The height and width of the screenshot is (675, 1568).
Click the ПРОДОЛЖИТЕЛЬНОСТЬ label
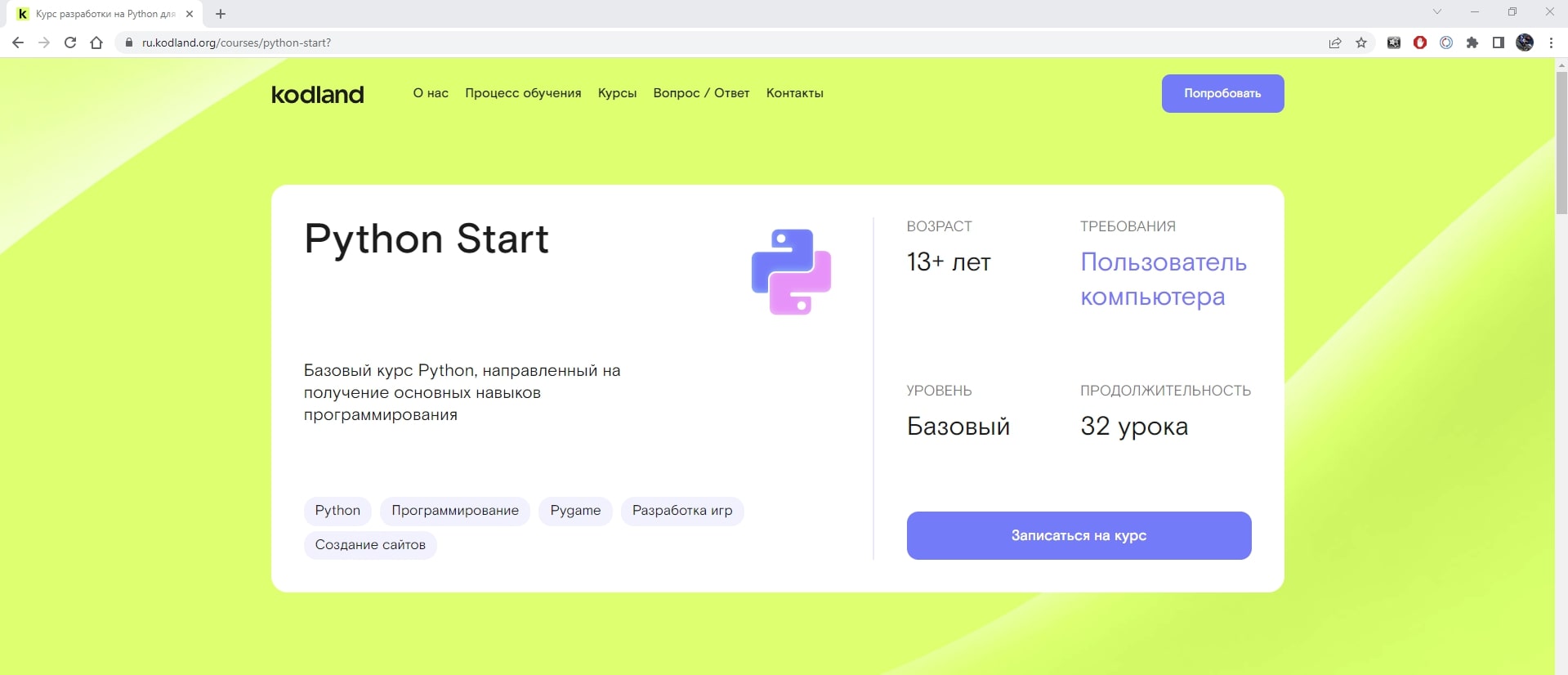(x=1165, y=391)
